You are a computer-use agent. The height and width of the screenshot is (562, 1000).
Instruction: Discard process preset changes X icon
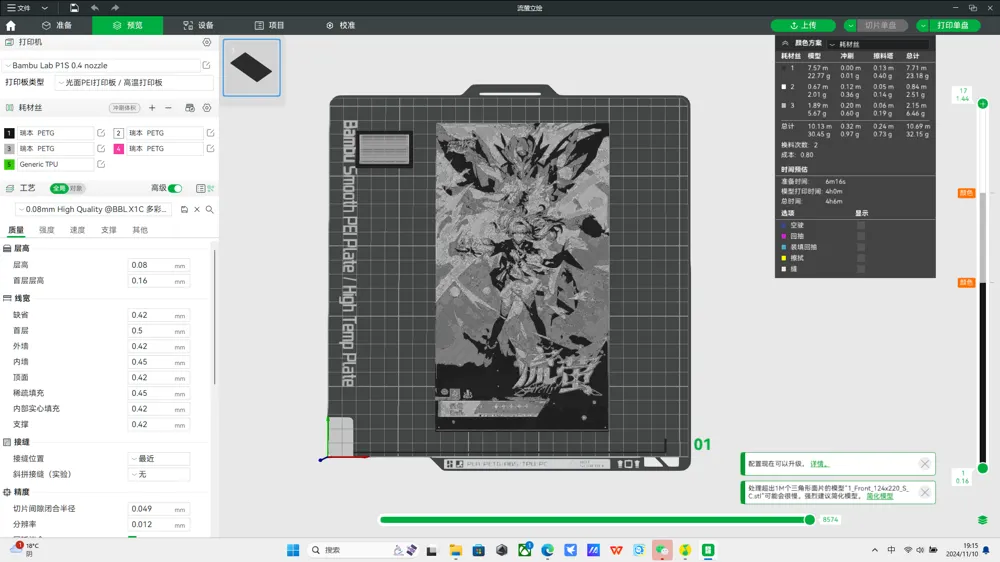pyautogui.click(x=197, y=209)
